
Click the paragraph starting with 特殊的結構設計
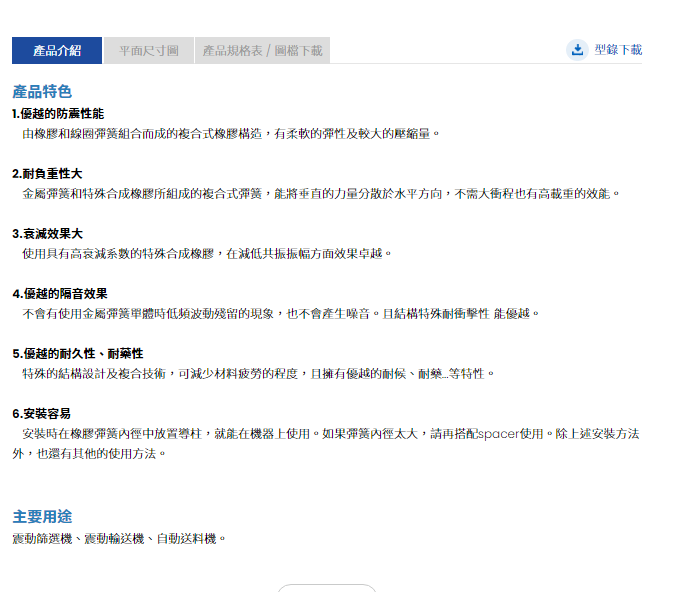258,373
